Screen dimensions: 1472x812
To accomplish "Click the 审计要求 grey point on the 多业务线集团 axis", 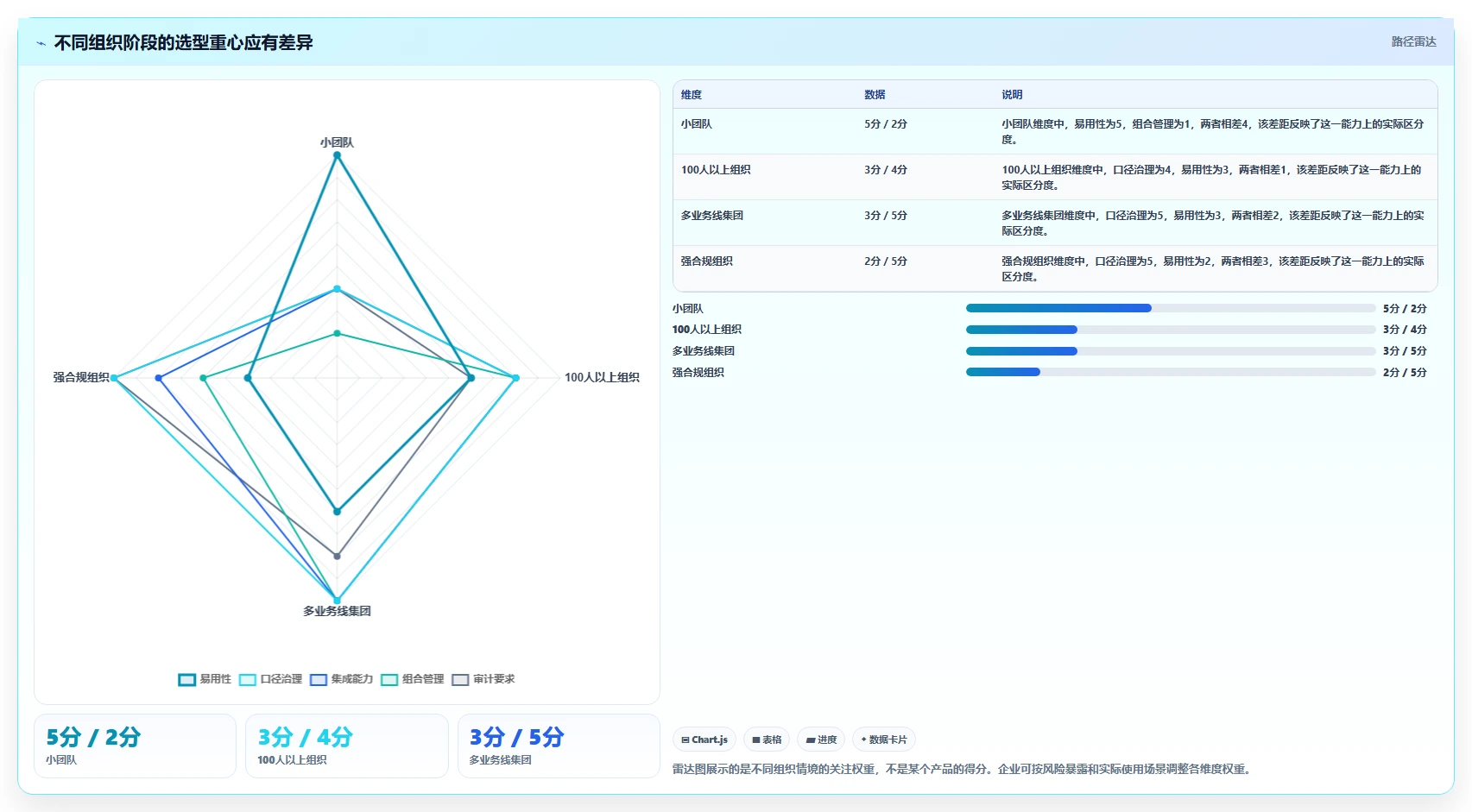I will click(x=337, y=556).
